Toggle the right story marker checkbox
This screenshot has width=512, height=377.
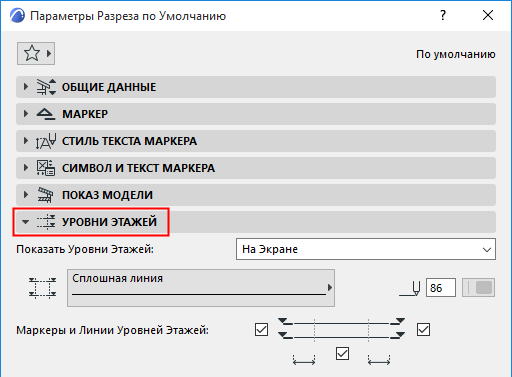tap(423, 330)
